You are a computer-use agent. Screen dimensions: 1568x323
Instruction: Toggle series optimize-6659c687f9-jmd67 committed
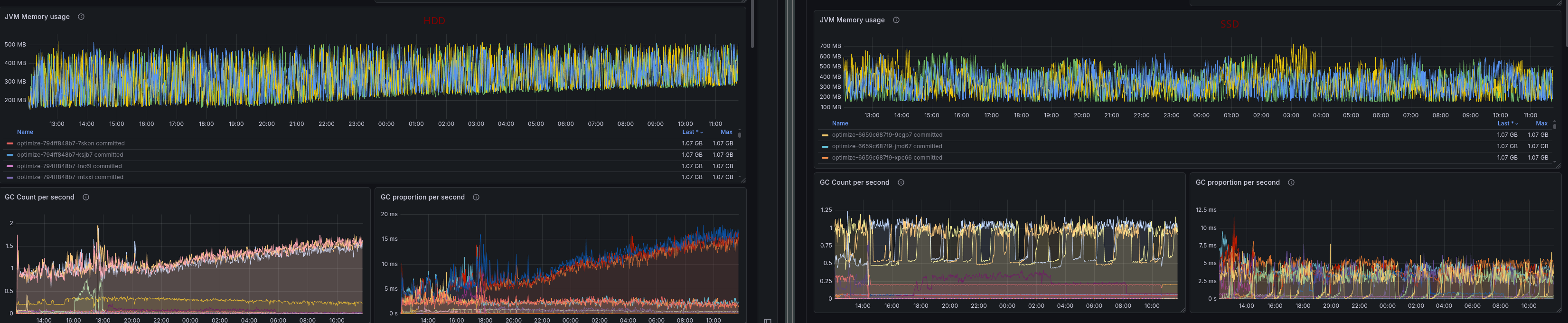(887, 146)
